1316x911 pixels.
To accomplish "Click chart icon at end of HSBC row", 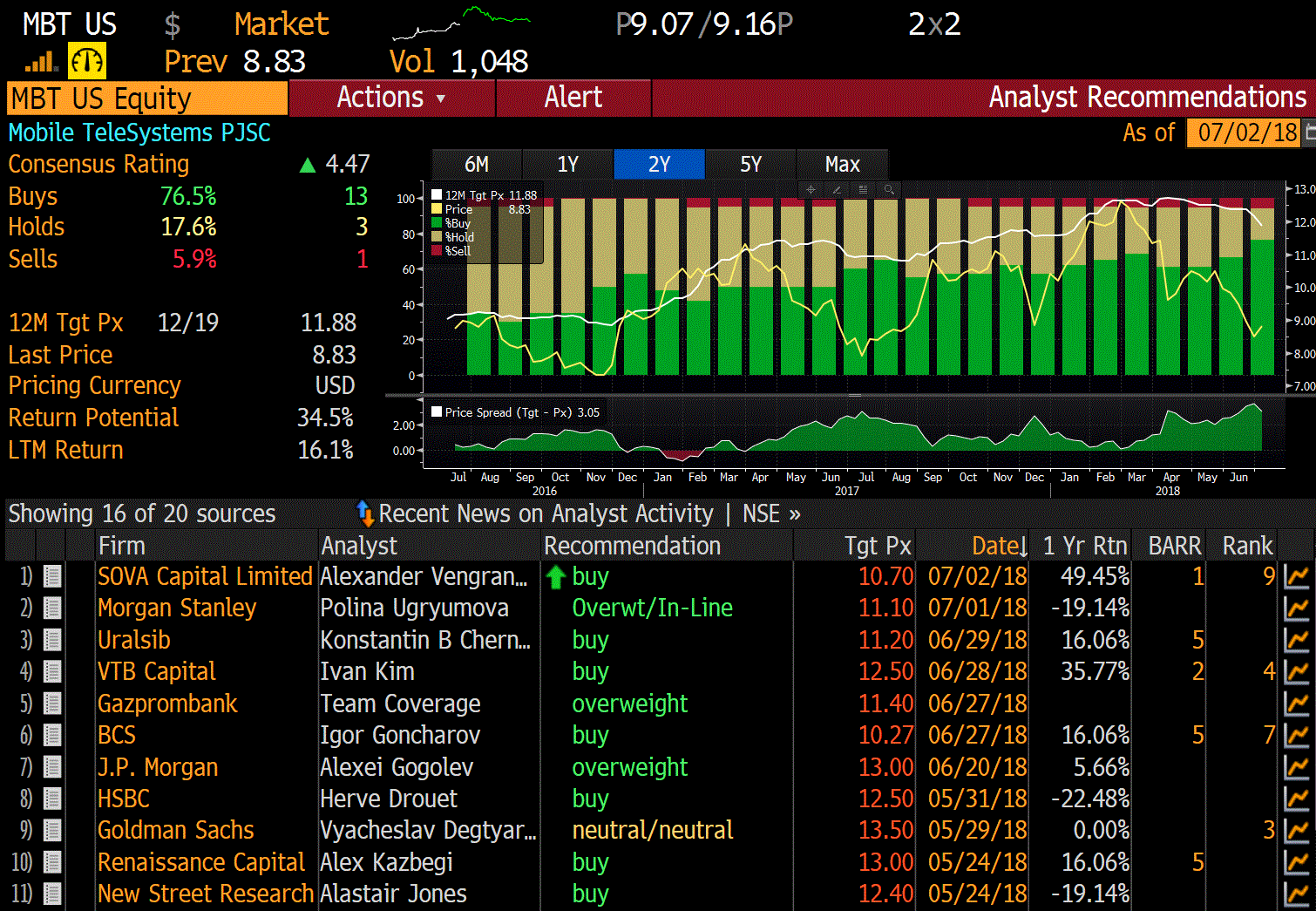I will (1297, 799).
